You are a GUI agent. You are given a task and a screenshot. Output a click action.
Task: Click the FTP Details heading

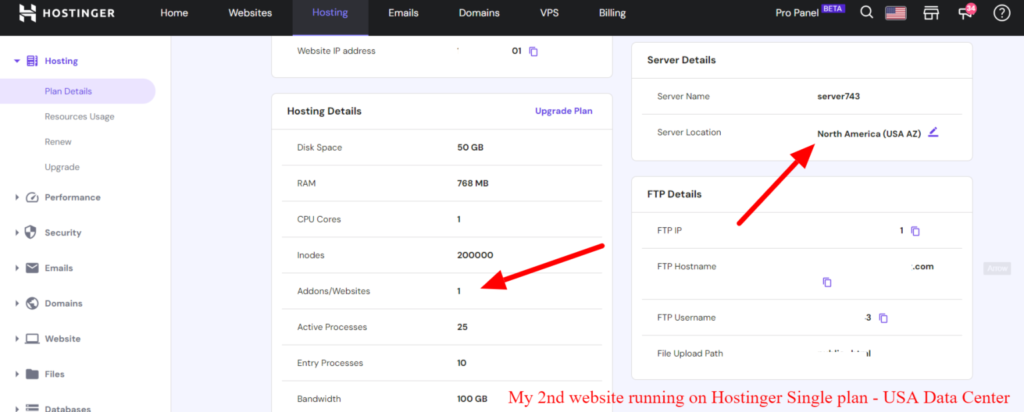click(674, 195)
